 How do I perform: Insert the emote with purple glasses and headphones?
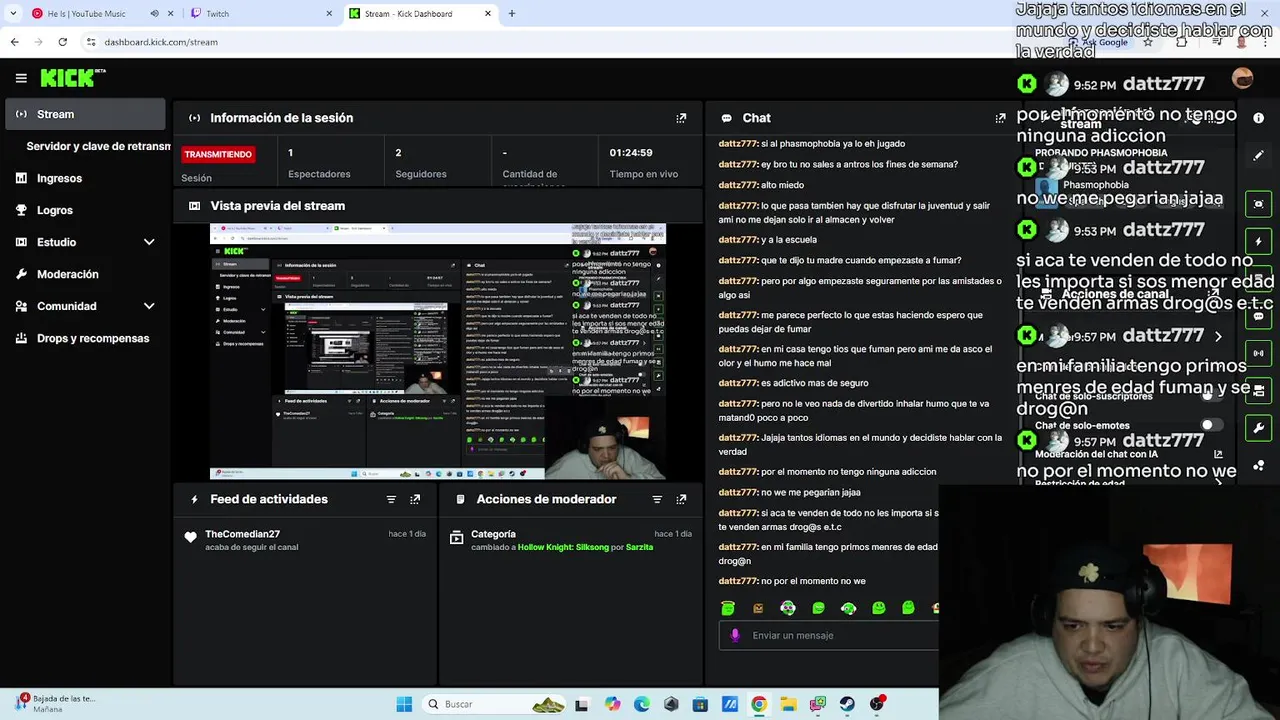pos(788,608)
